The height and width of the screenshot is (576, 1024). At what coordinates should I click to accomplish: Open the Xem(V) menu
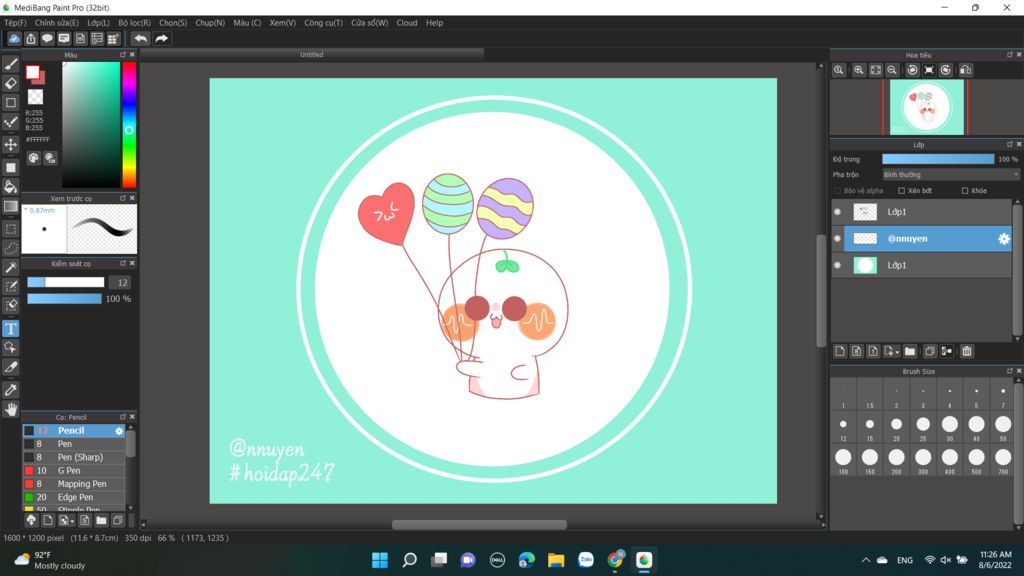point(283,23)
